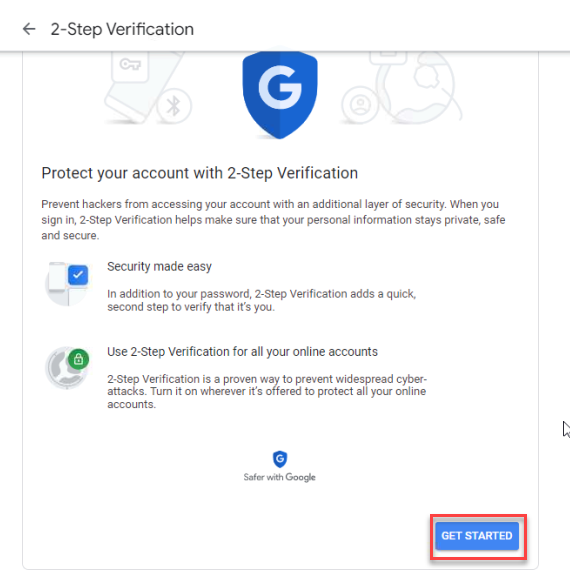Click the quick second step description text
This screenshot has height=588, width=570.
261,300
